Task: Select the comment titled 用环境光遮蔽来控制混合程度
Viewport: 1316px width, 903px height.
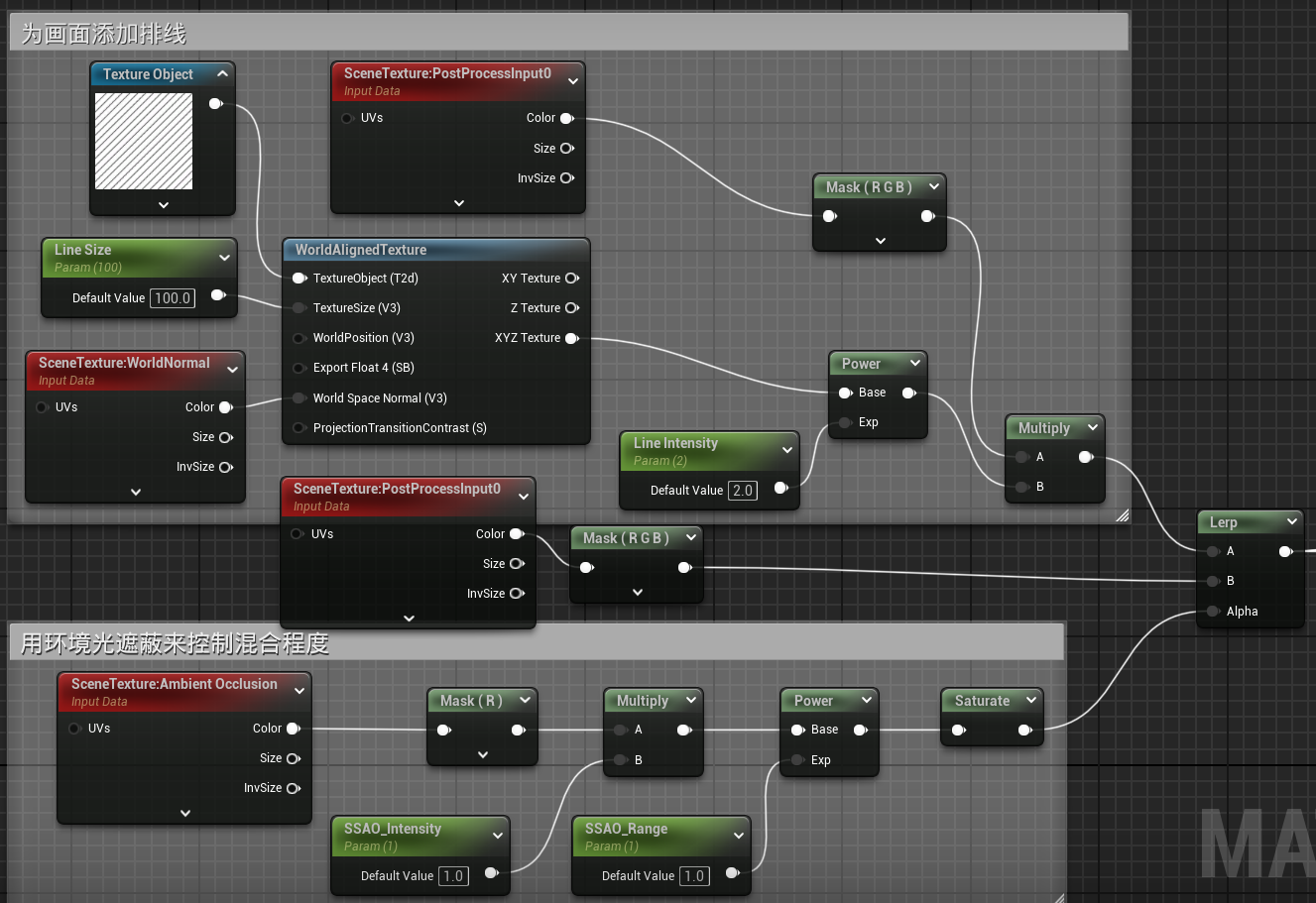Action: tap(175, 644)
